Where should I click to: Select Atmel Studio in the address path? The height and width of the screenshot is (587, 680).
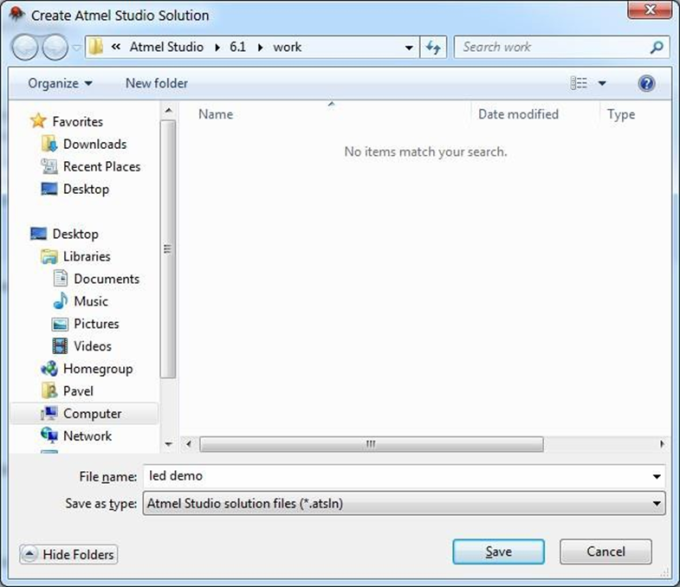167,47
